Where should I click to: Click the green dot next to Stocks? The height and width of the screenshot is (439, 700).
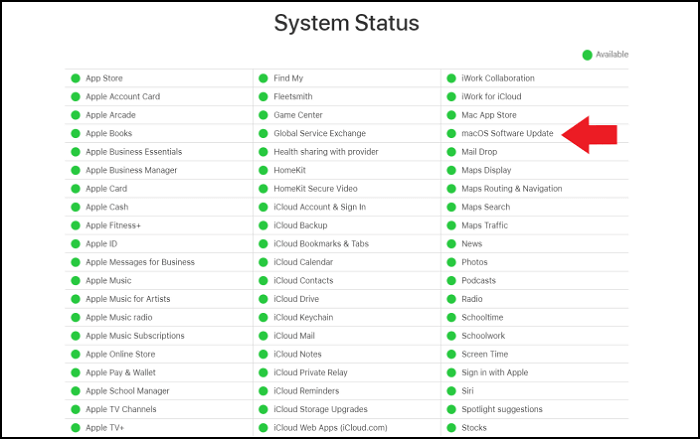coord(451,428)
